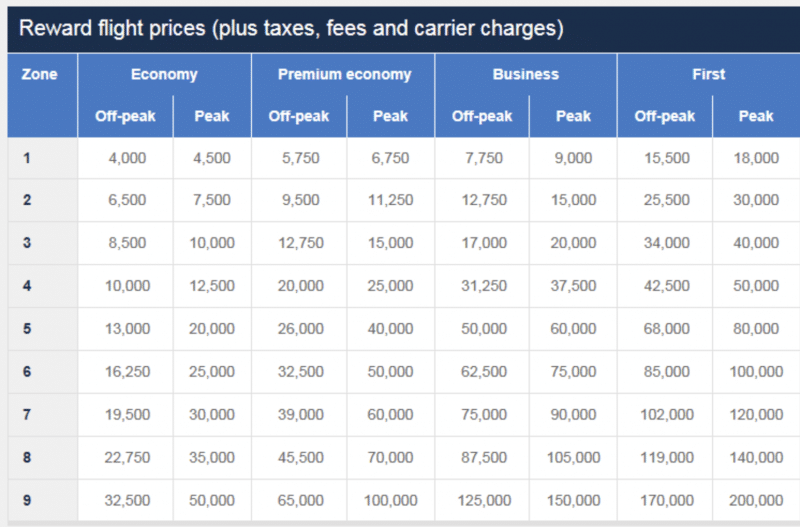Select the Zone 4 Premium economy peak price 25,000

[x=390, y=286]
